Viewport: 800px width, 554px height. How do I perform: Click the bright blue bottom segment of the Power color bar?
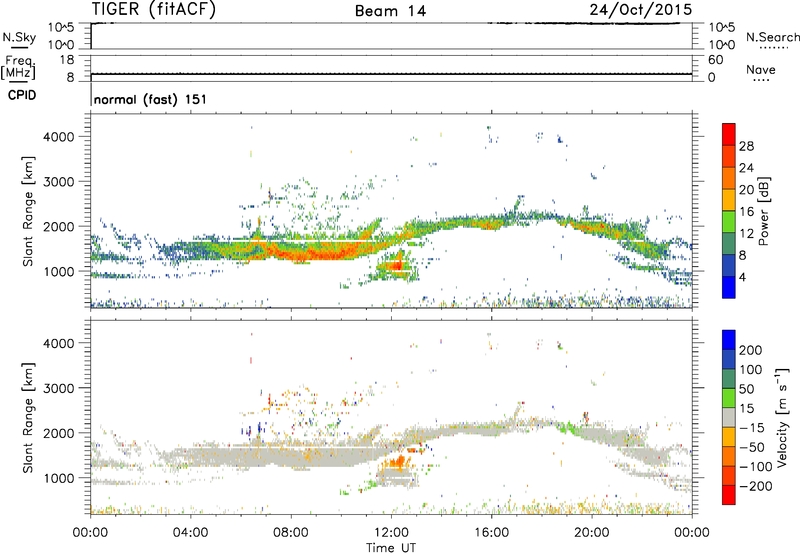point(729,287)
